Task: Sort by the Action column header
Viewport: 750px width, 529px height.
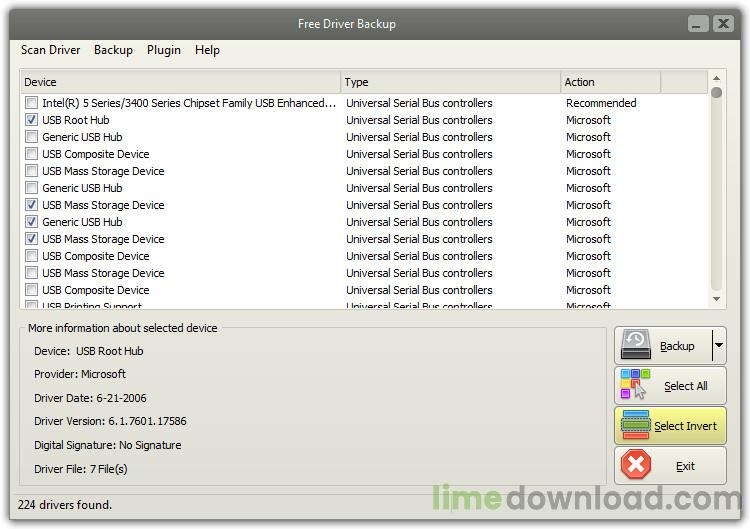Action: [610, 82]
